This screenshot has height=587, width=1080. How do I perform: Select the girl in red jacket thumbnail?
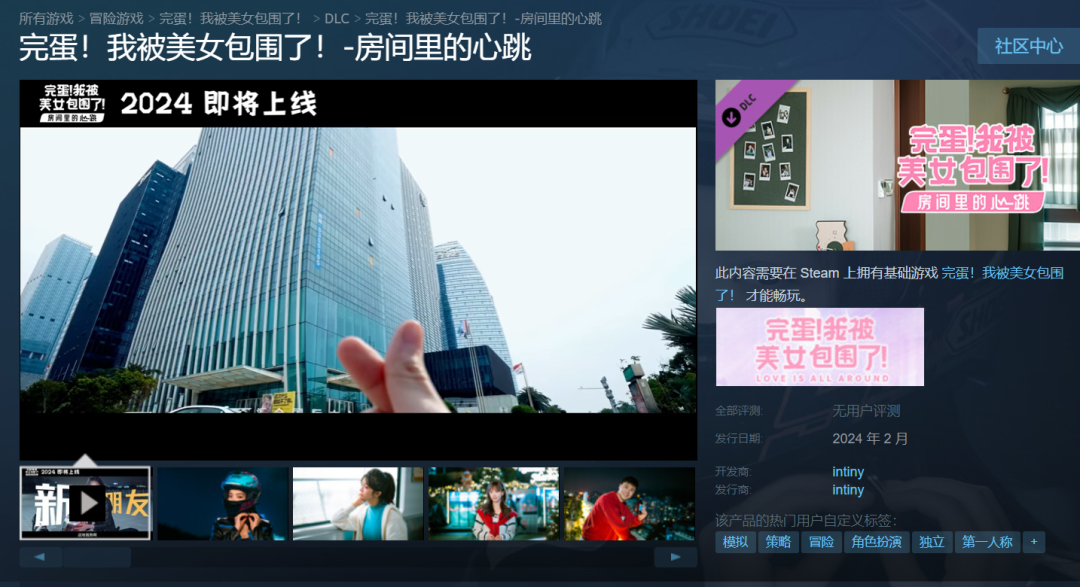493,504
